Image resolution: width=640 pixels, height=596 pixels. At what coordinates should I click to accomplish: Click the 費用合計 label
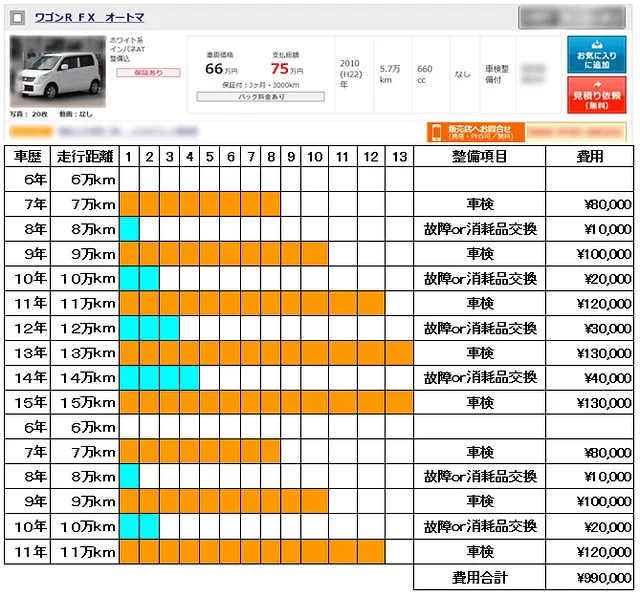480,578
